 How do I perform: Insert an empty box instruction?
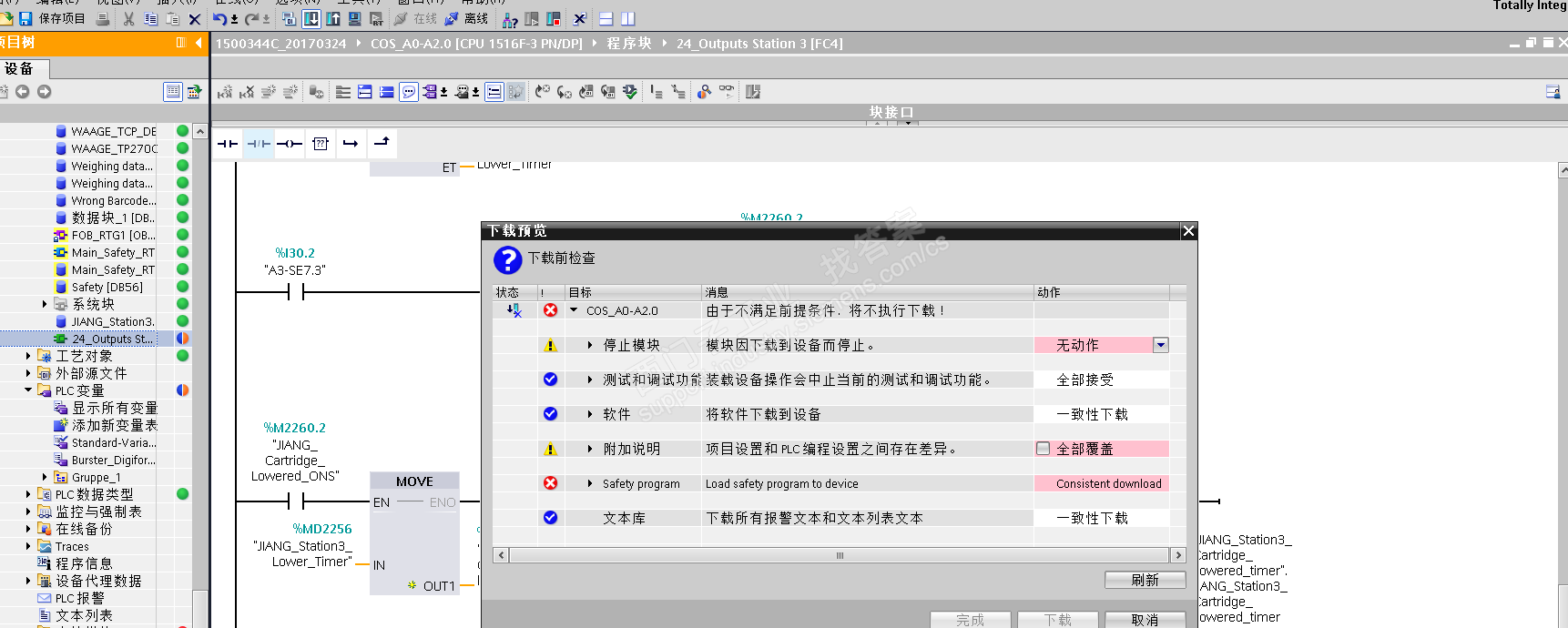click(x=321, y=144)
